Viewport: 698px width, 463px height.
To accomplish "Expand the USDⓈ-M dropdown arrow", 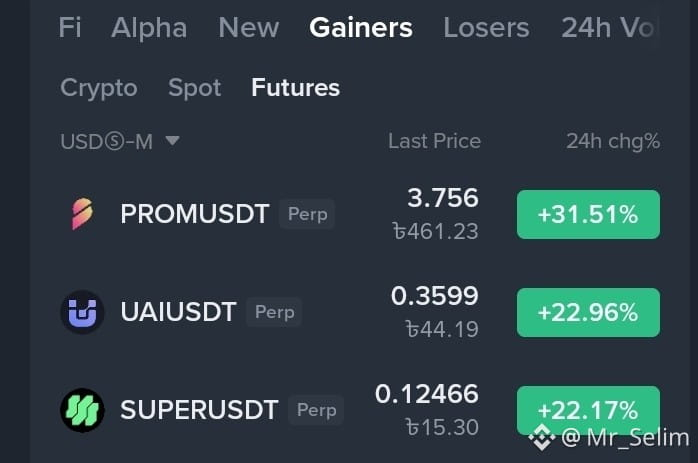I will point(172,141).
